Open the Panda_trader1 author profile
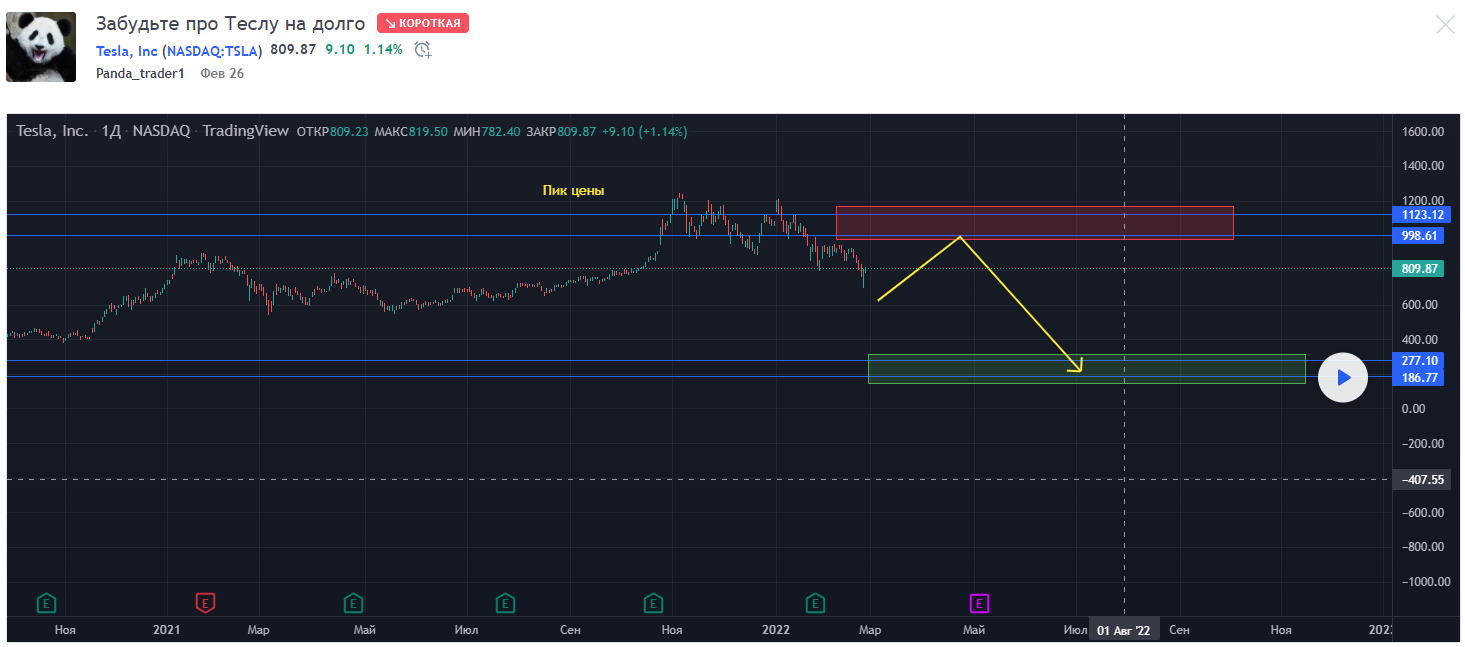 coord(140,73)
